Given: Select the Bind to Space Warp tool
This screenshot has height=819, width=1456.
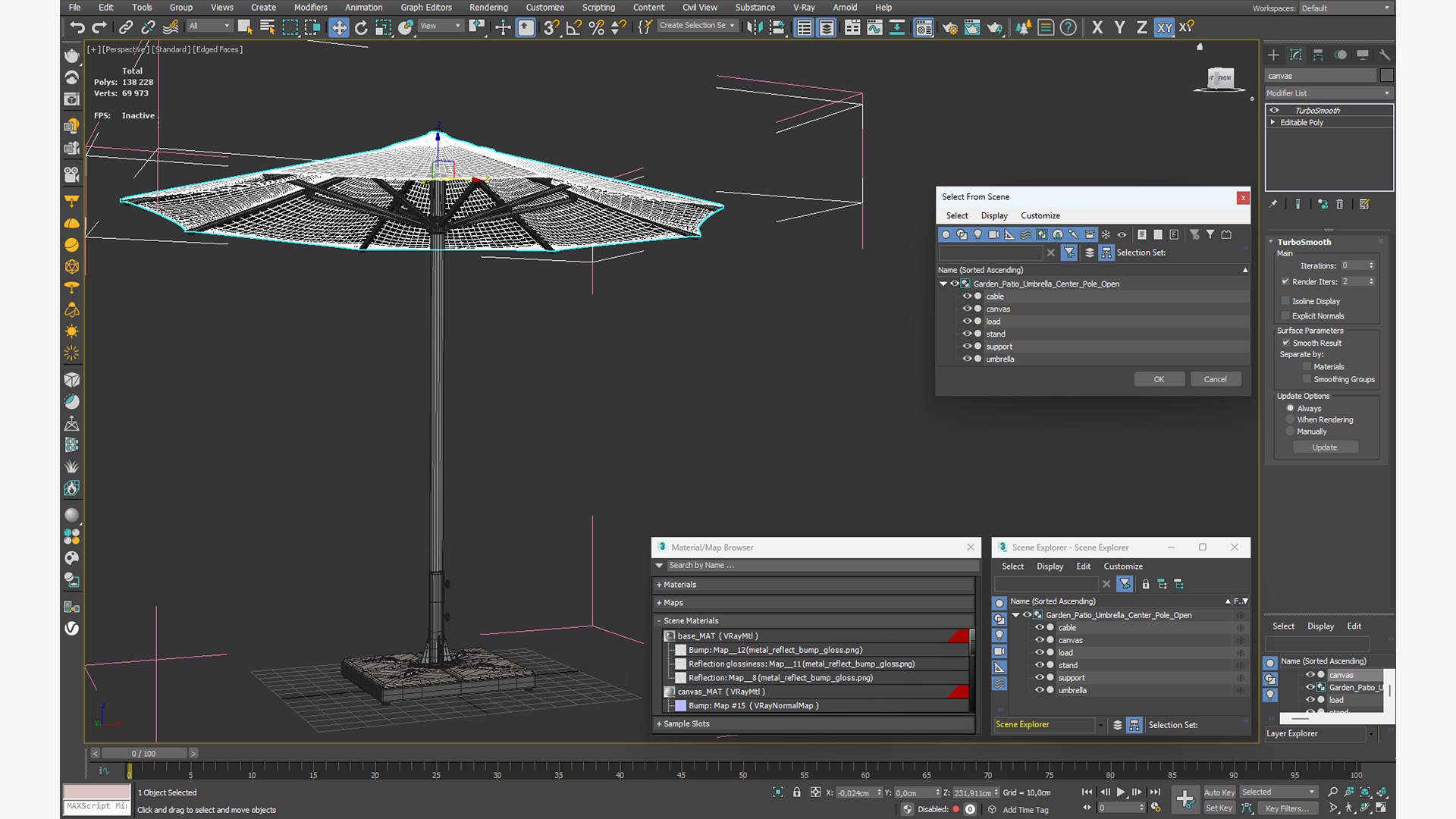Looking at the screenshot, I should coord(171,27).
